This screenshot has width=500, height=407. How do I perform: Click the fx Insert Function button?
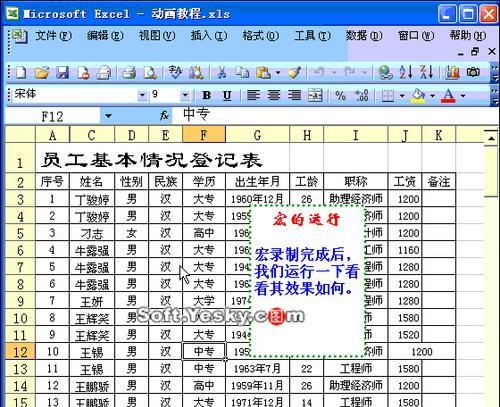click(x=164, y=116)
